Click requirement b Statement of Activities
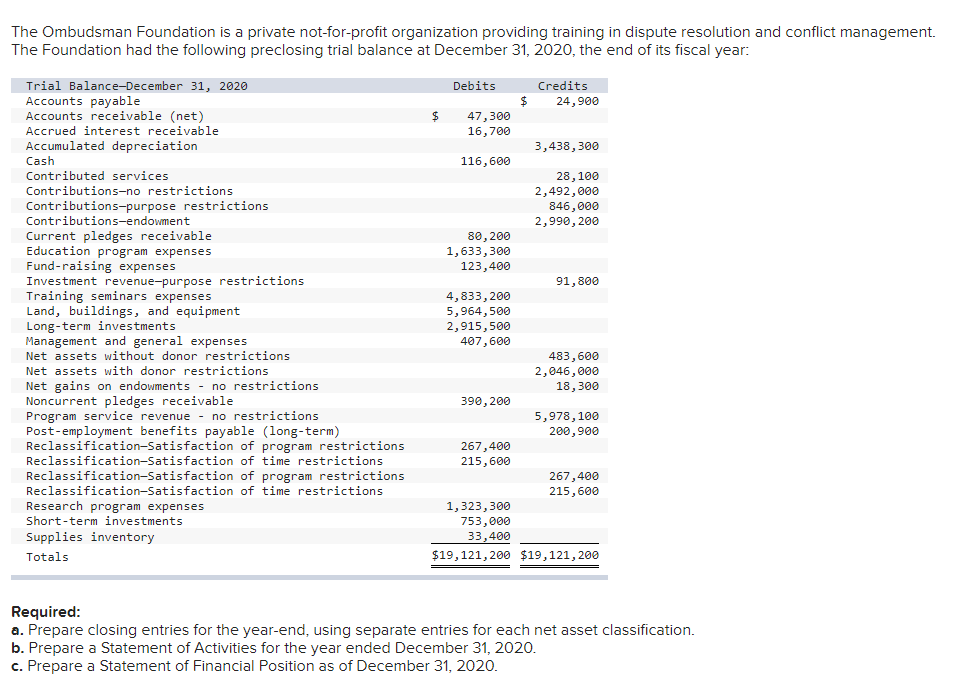This screenshot has height=684, width=957. click(x=273, y=647)
